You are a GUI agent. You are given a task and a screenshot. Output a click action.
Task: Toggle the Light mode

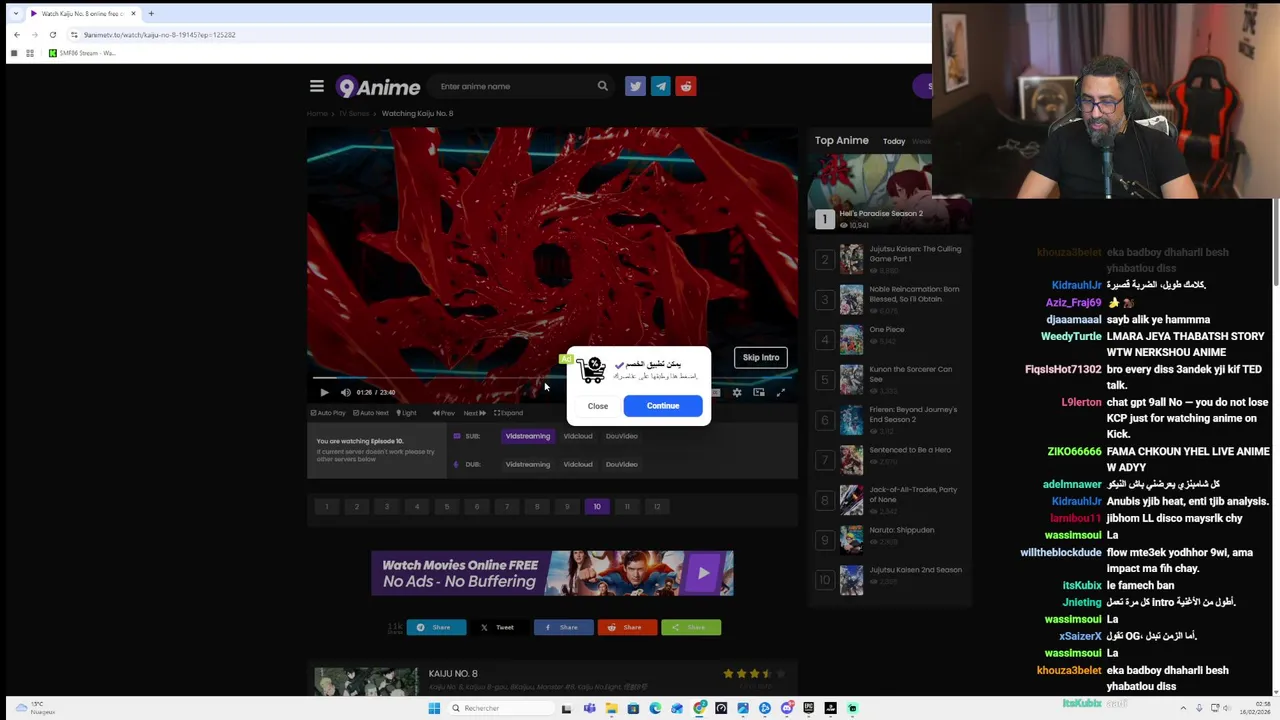(407, 413)
